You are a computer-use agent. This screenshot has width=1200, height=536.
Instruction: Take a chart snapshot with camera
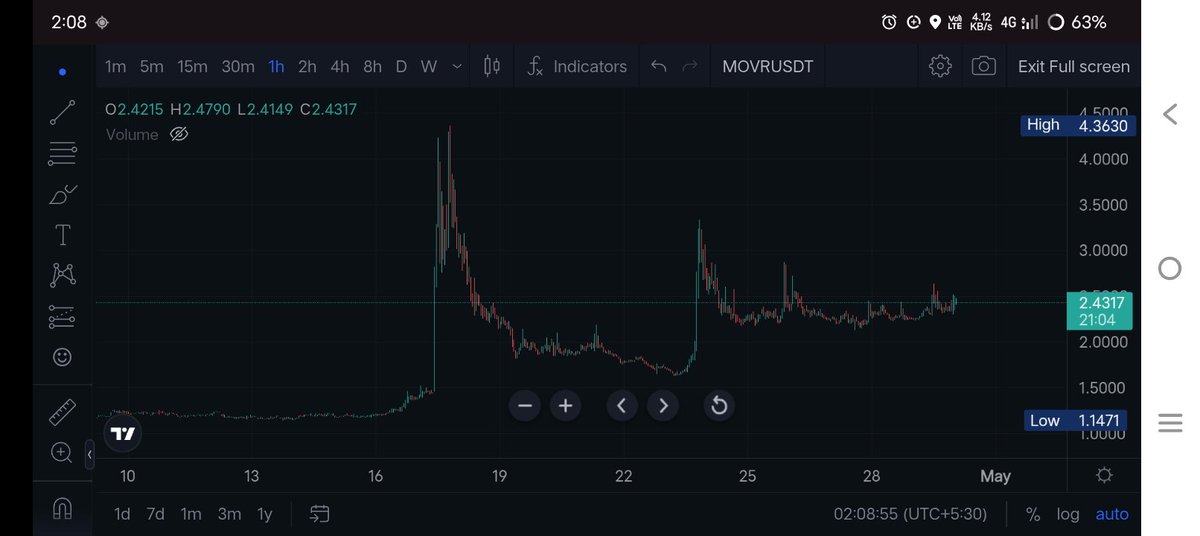984,67
